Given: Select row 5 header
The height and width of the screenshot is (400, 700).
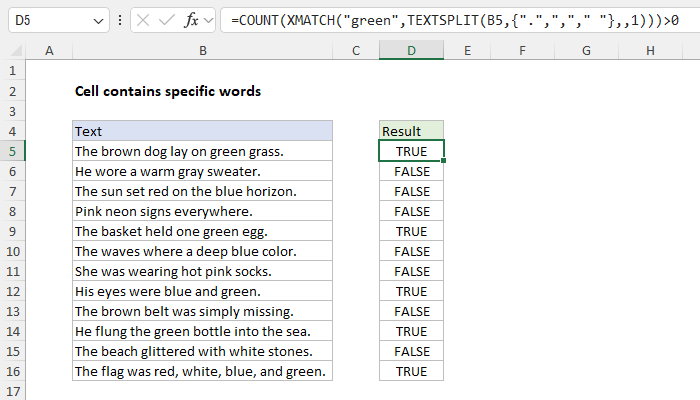Looking at the screenshot, I should (12, 151).
